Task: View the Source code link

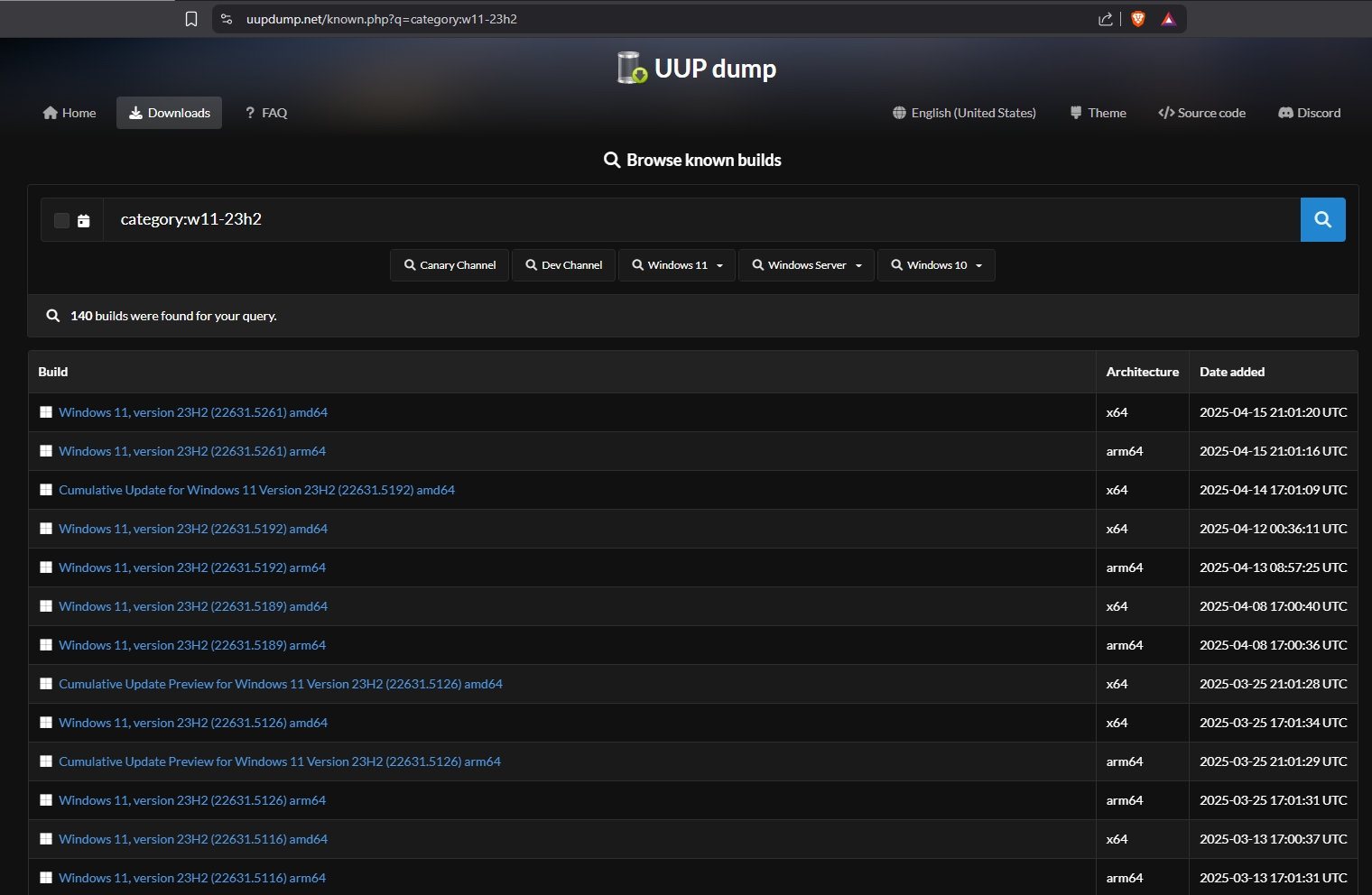Action: (1201, 113)
